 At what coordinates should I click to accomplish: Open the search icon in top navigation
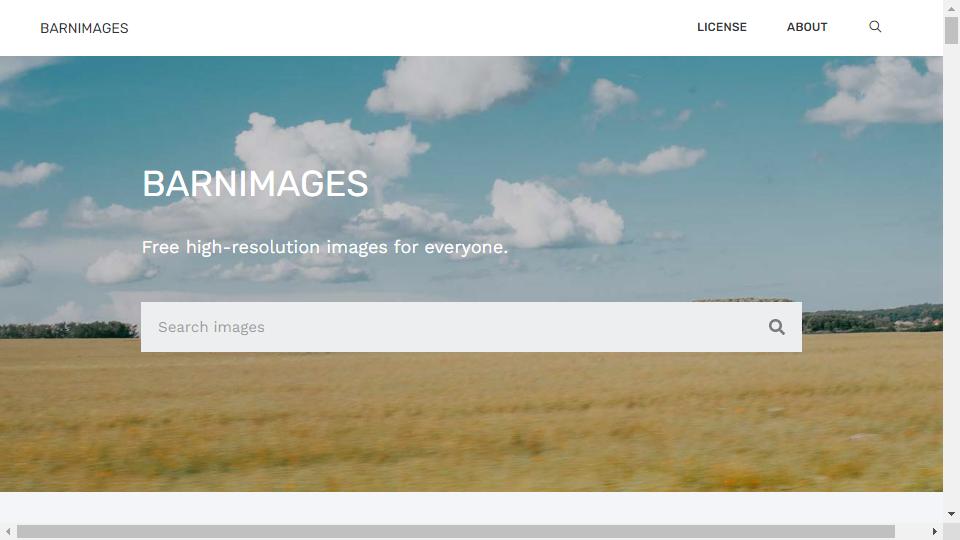pyautogui.click(x=875, y=26)
